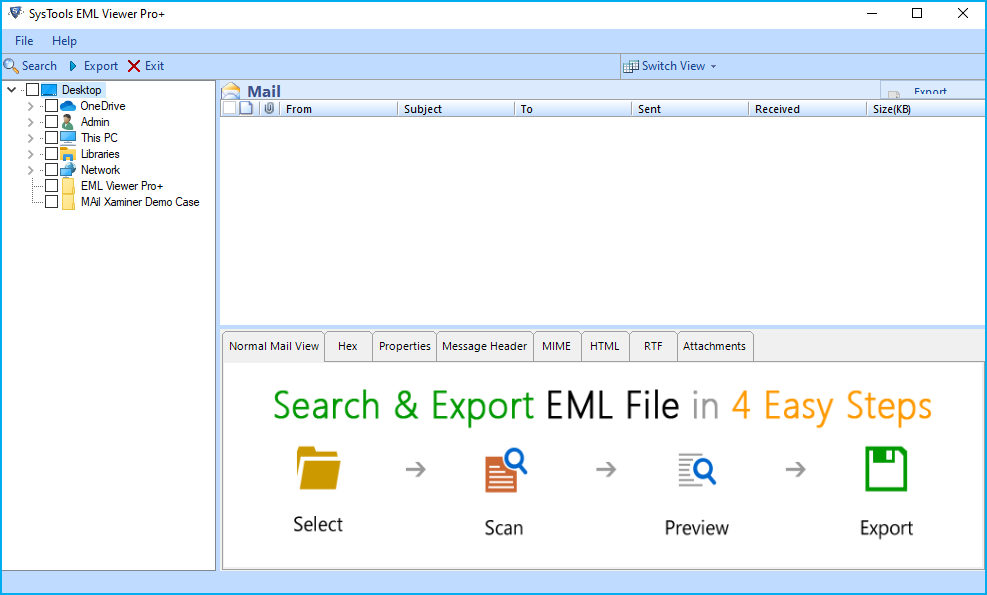The height and width of the screenshot is (595, 987).
Task: Click the This PC computer icon
Action: click(68, 138)
